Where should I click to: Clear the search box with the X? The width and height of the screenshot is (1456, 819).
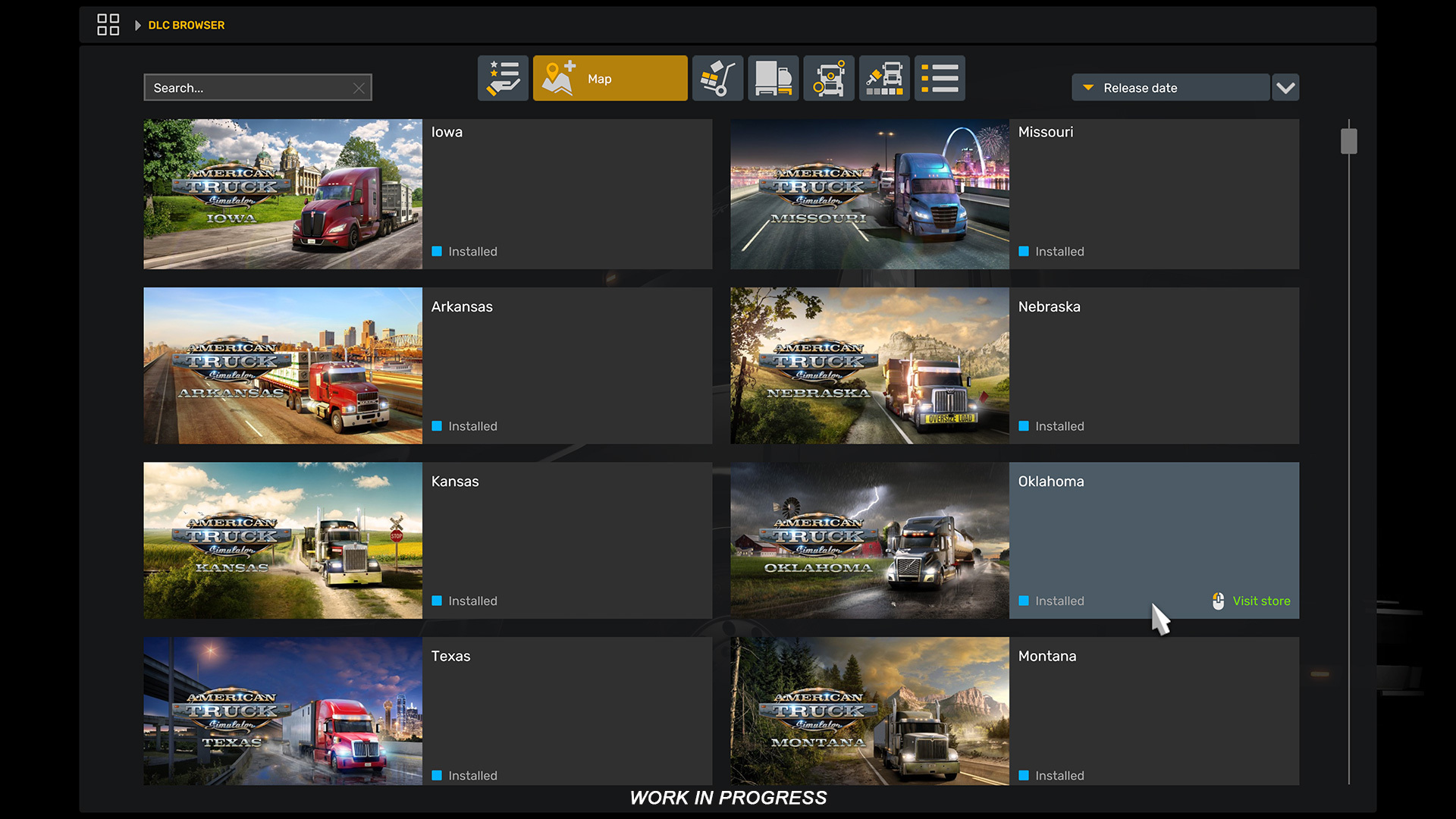[359, 88]
